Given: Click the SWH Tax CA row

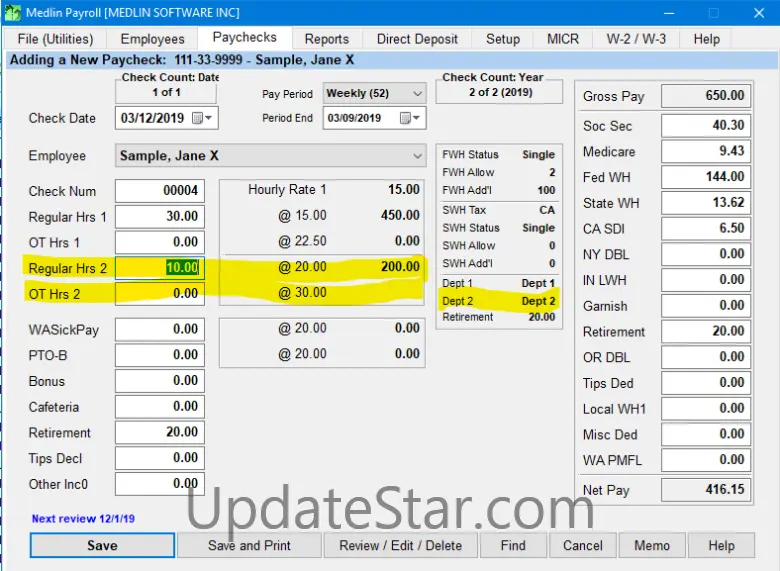Looking at the screenshot, I should coord(498,210).
